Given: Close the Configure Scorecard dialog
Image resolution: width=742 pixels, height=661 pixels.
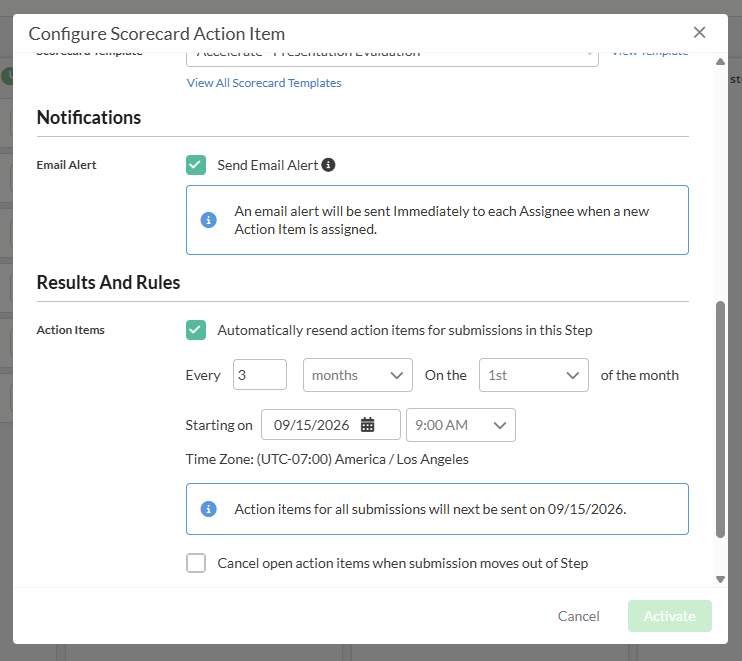Looking at the screenshot, I should pyautogui.click(x=699, y=33).
